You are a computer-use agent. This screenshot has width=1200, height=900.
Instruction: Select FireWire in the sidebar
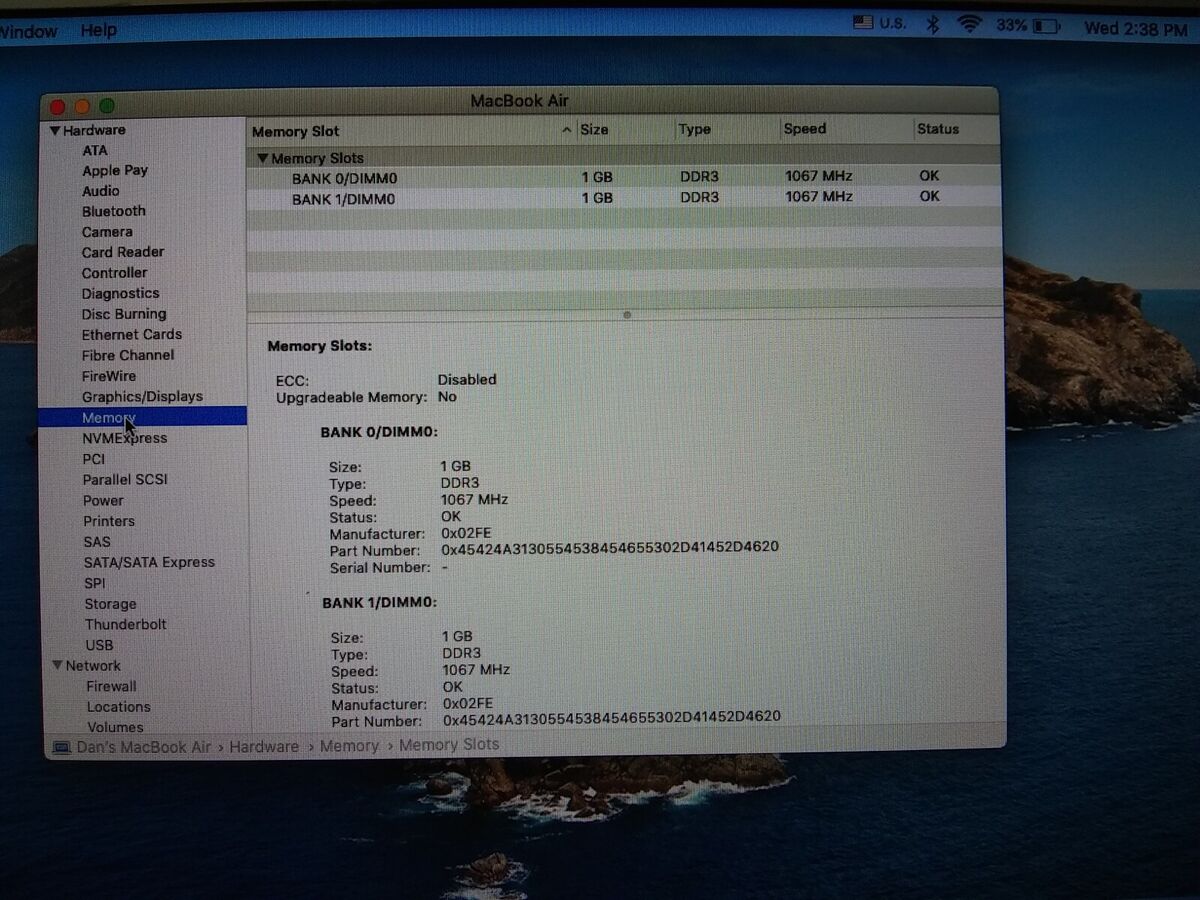click(109, 376)
